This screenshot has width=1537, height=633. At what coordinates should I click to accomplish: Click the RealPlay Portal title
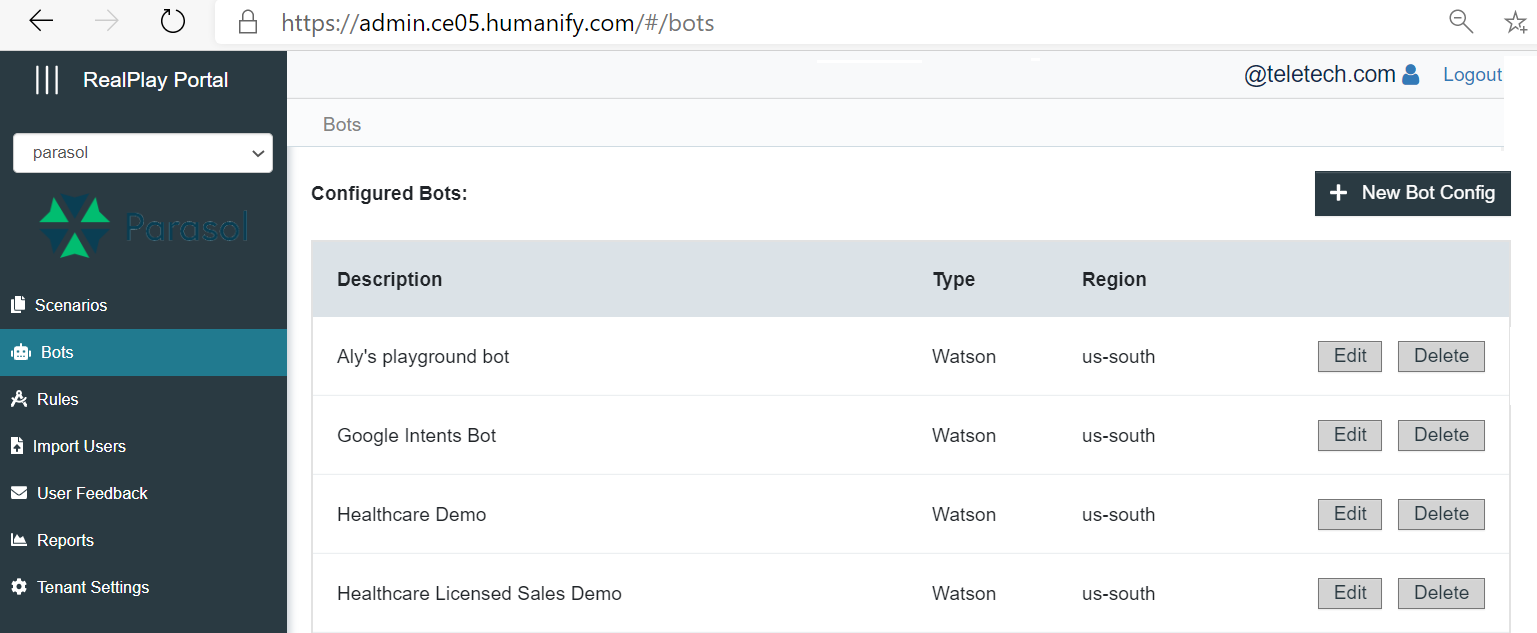point(156,80)
